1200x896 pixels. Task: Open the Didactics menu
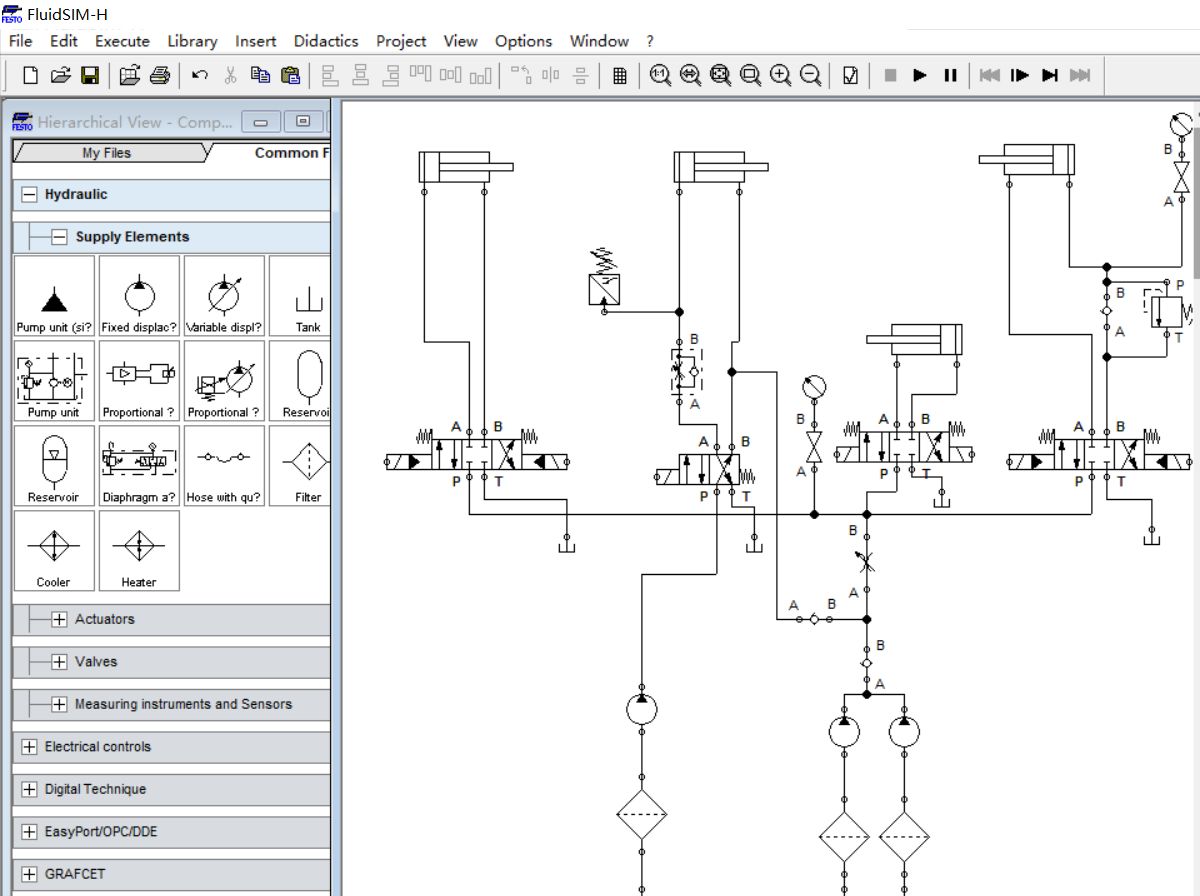point(326,41)
